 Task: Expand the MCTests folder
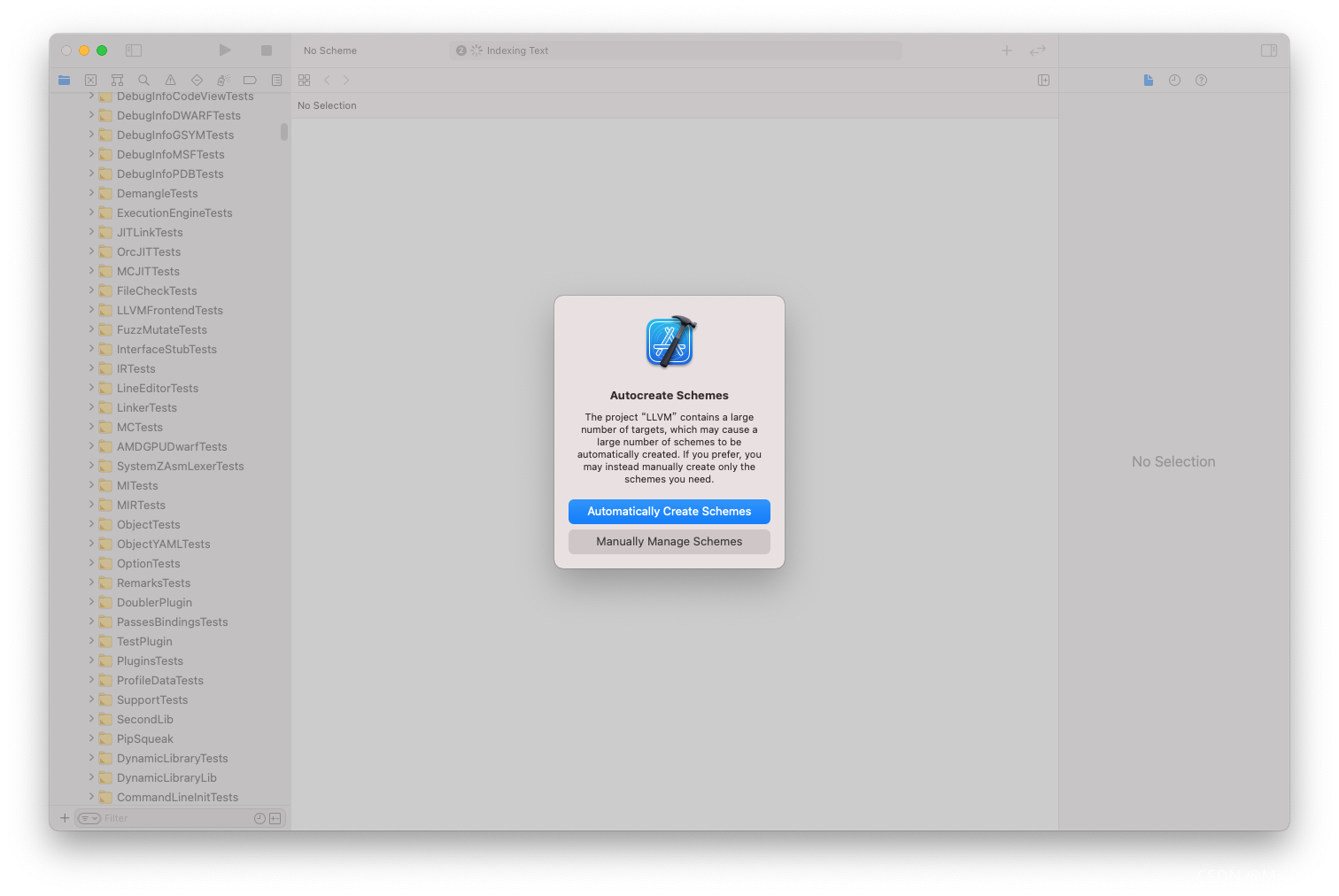91,427
